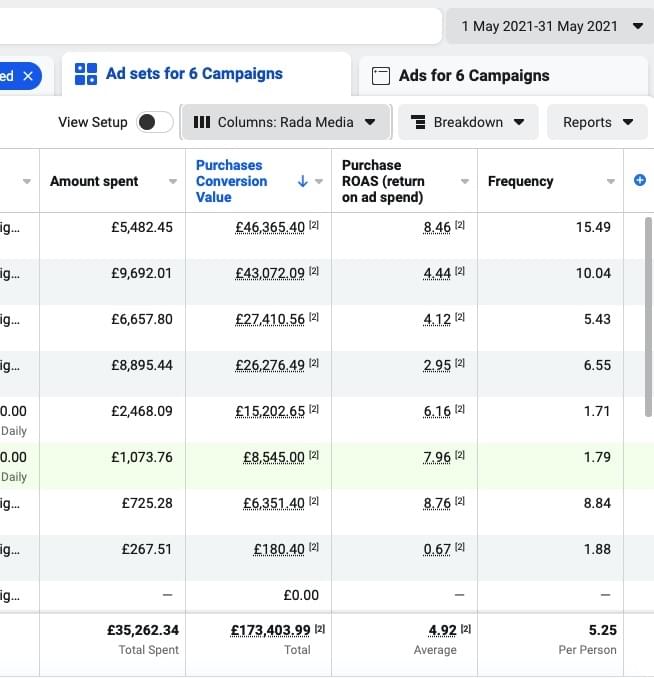Click the 8.76 Purchase ROAS value
Image resolution: width=654 pixels, height=678 pixels.
coord(437,503)
